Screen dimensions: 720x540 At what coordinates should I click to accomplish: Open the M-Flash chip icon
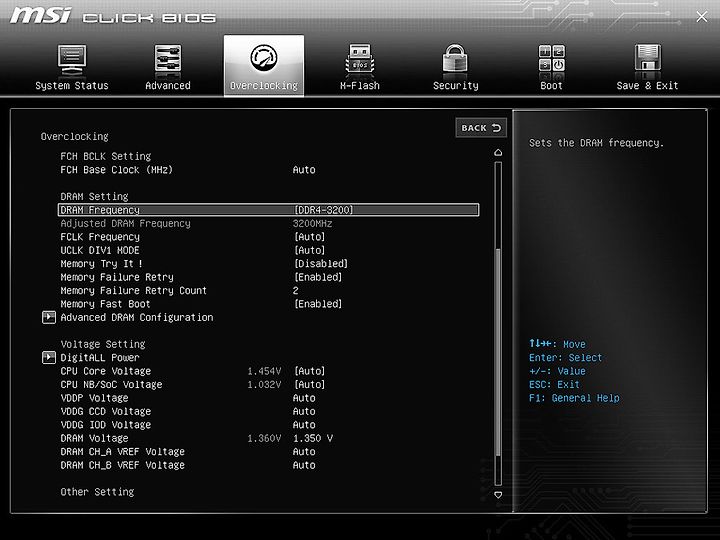tap(360, 60)
